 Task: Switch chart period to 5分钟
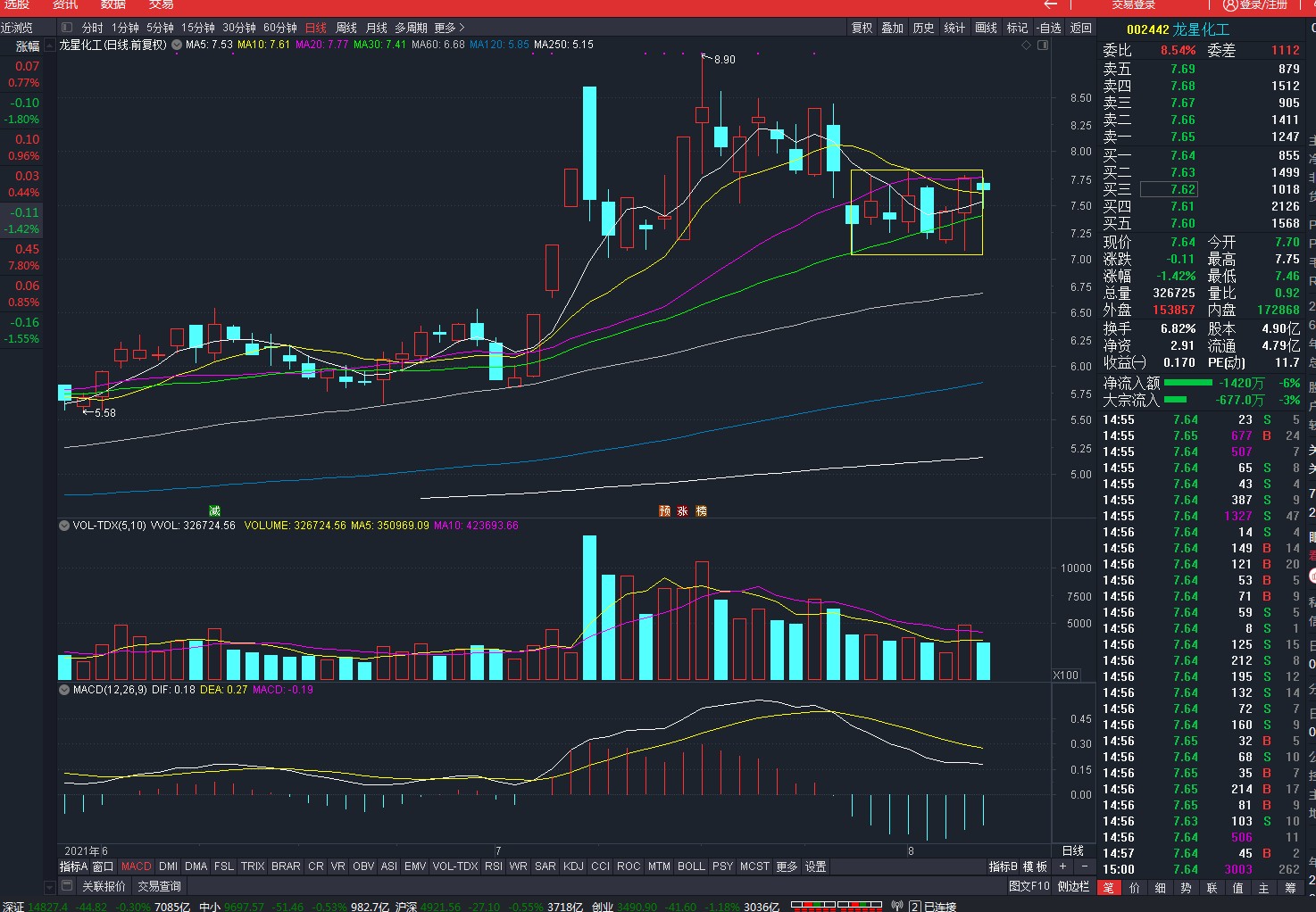coord(161,28)
